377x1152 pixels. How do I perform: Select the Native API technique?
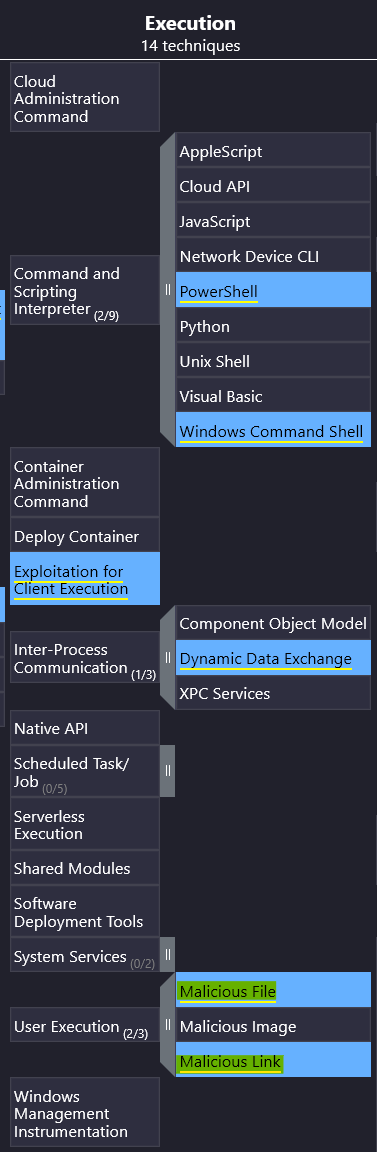(x=85, y=728)
